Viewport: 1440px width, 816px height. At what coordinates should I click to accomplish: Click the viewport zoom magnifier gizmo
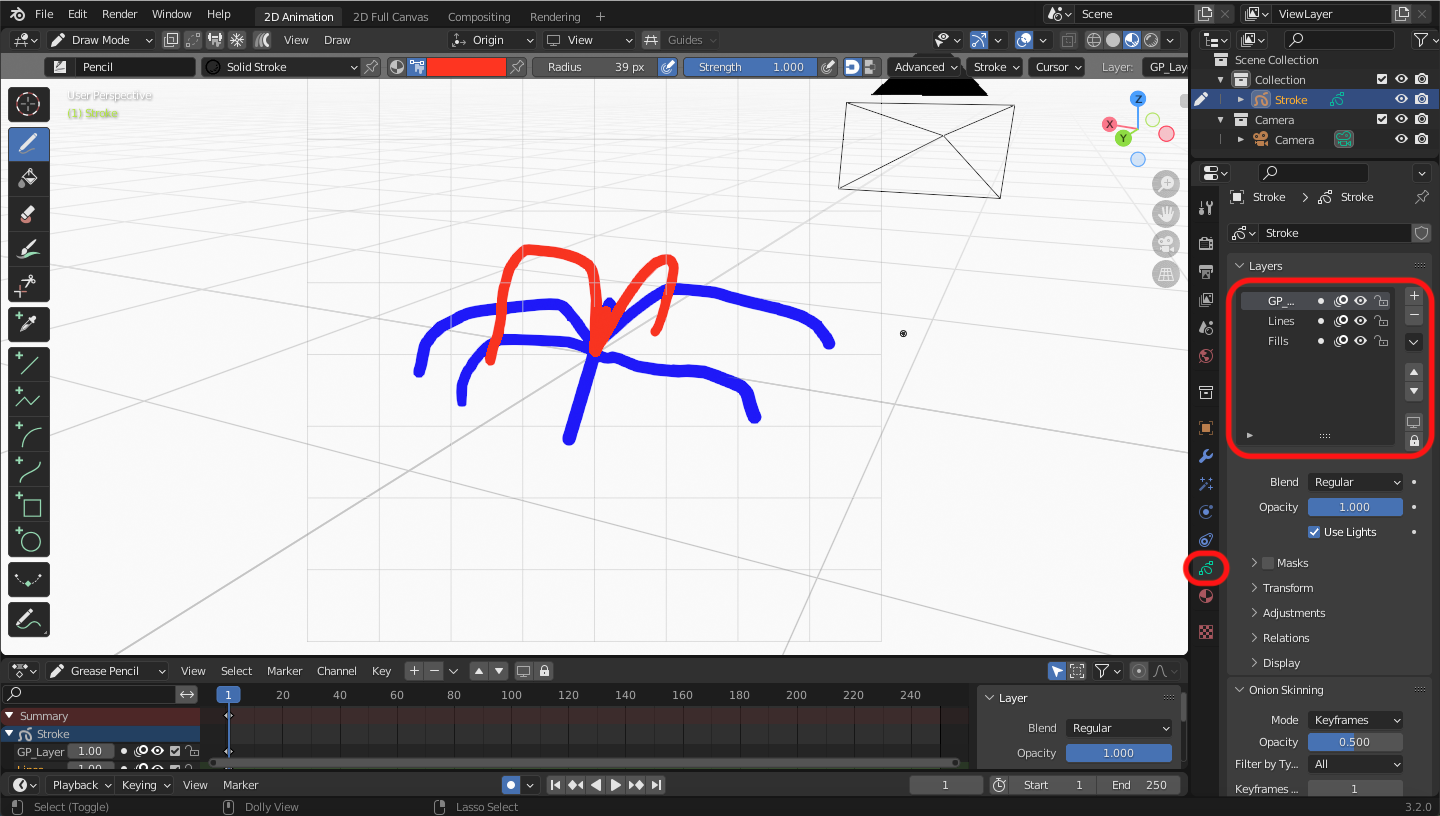(x=1166, y=184)
